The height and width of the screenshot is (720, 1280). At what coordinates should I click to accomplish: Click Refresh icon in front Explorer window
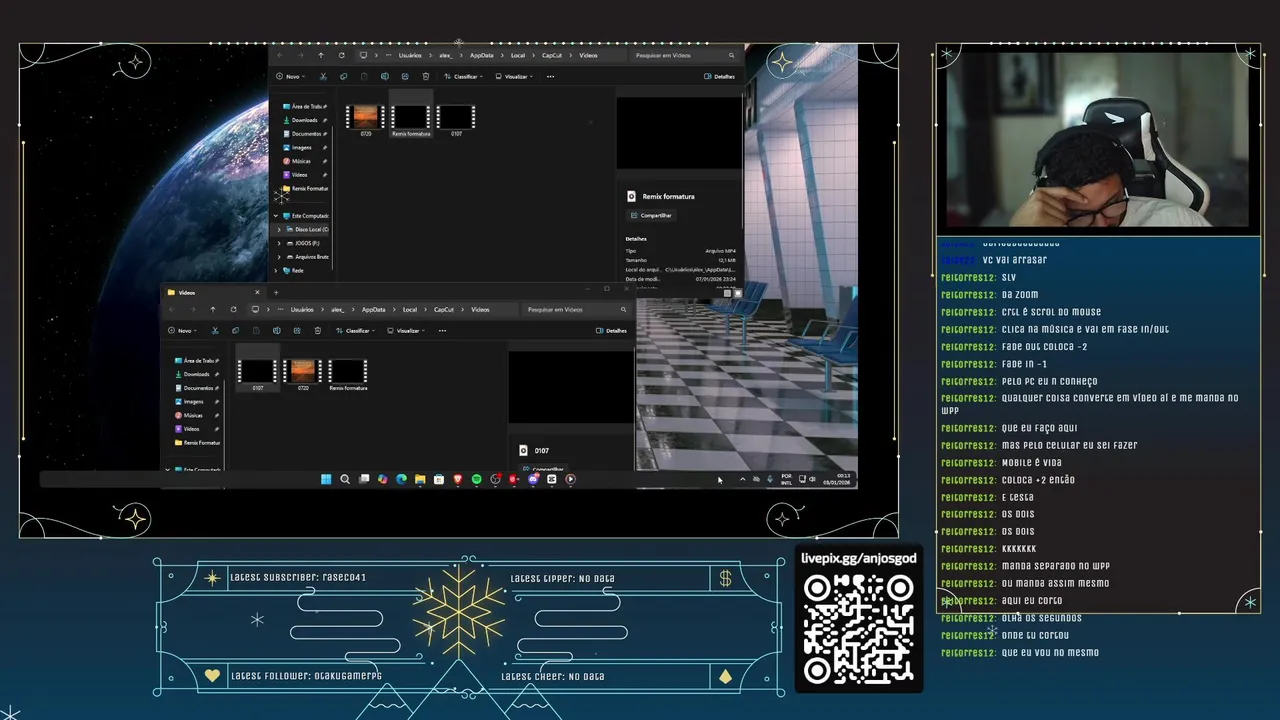point(234,309)
